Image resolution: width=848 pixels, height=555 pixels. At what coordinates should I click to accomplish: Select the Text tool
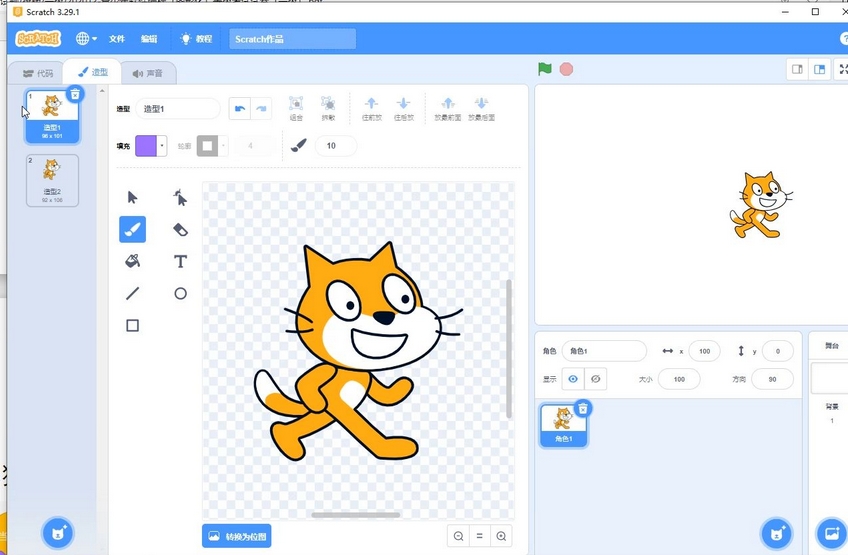(x=180, y=261)
